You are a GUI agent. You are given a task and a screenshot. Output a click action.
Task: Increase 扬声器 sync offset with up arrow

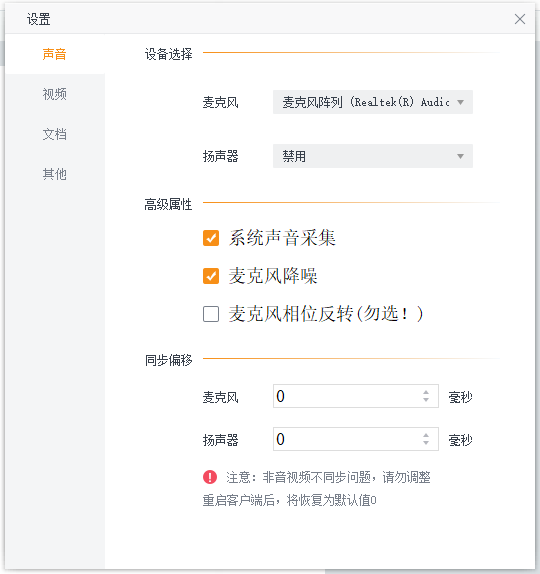pyautogui.click(x=426, y=435)
